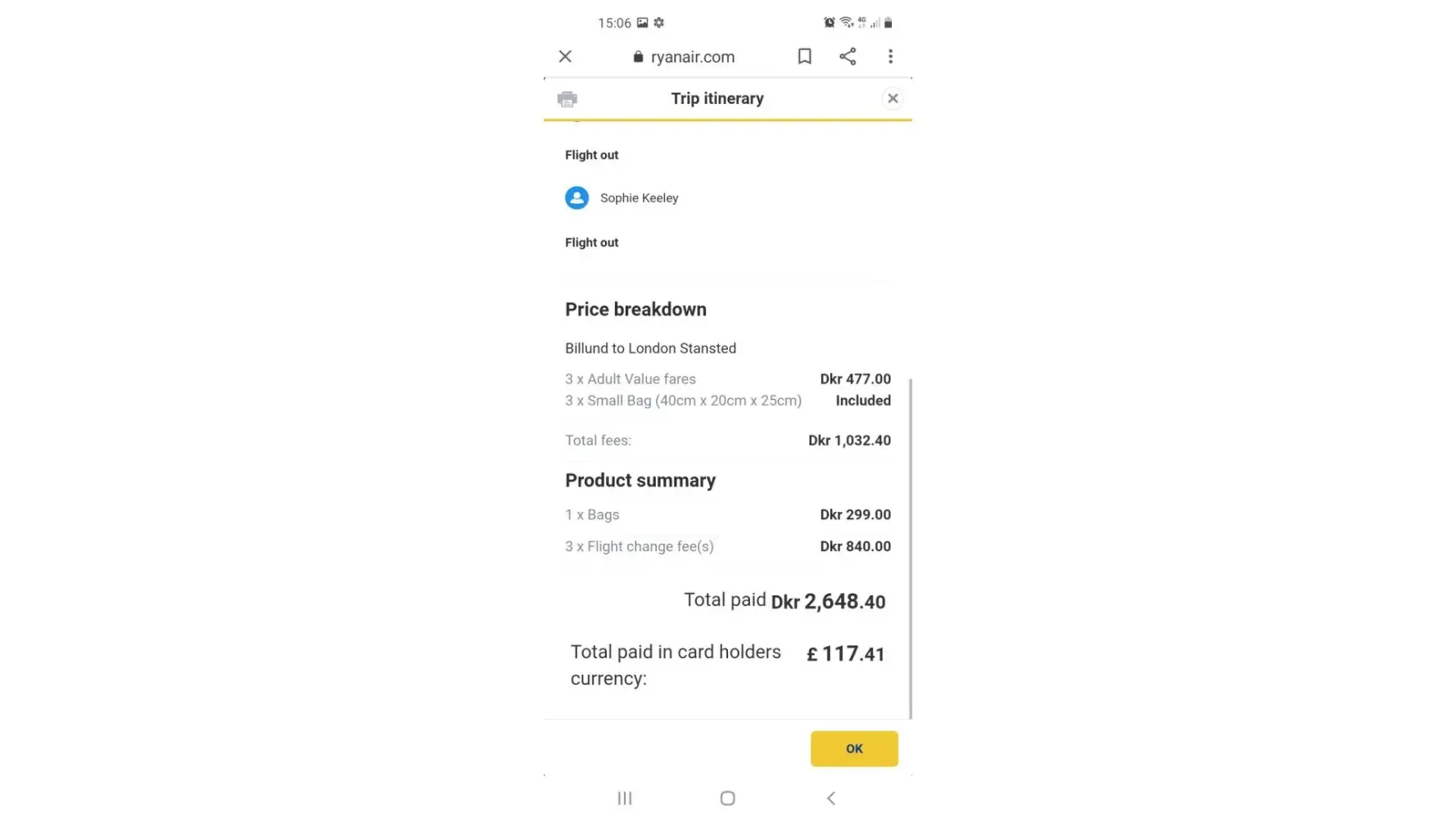This screenshot has height=819, width=1456.
Task: Go to Android home screen
Action: [x=727, y=798]
